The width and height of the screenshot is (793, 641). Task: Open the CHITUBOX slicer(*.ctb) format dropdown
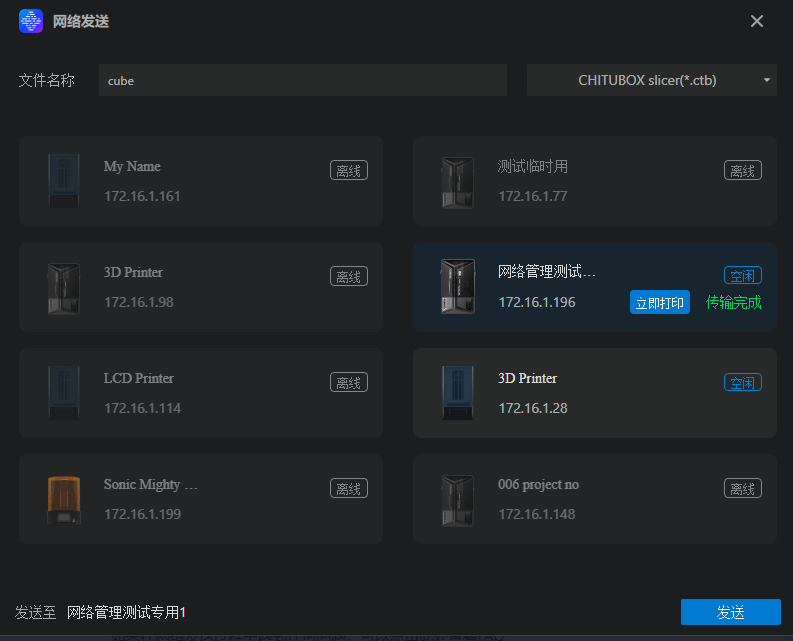tap(651, 80)
